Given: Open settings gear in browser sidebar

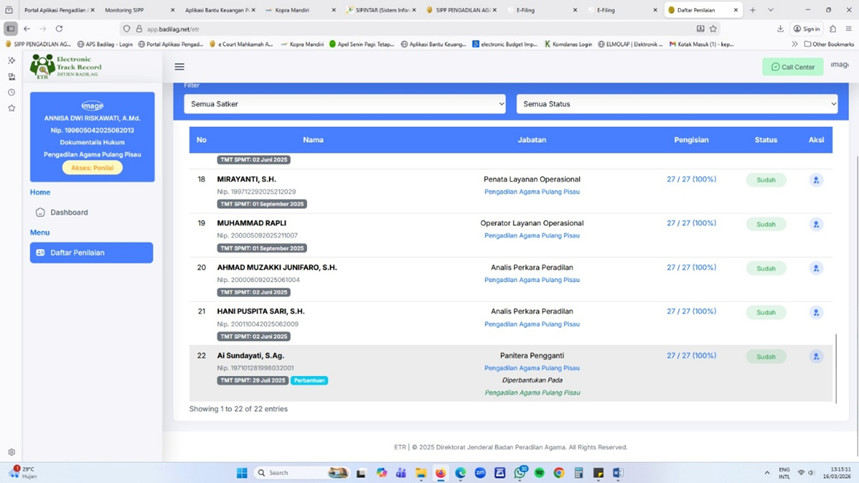Looking at the screenshot, I should pos(11,452).
